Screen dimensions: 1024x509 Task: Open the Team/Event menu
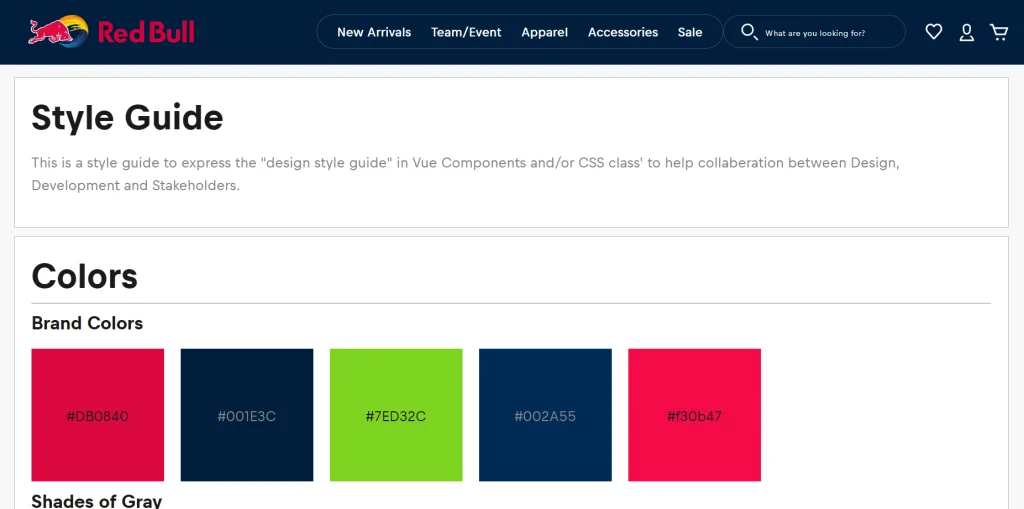point(466,32)
